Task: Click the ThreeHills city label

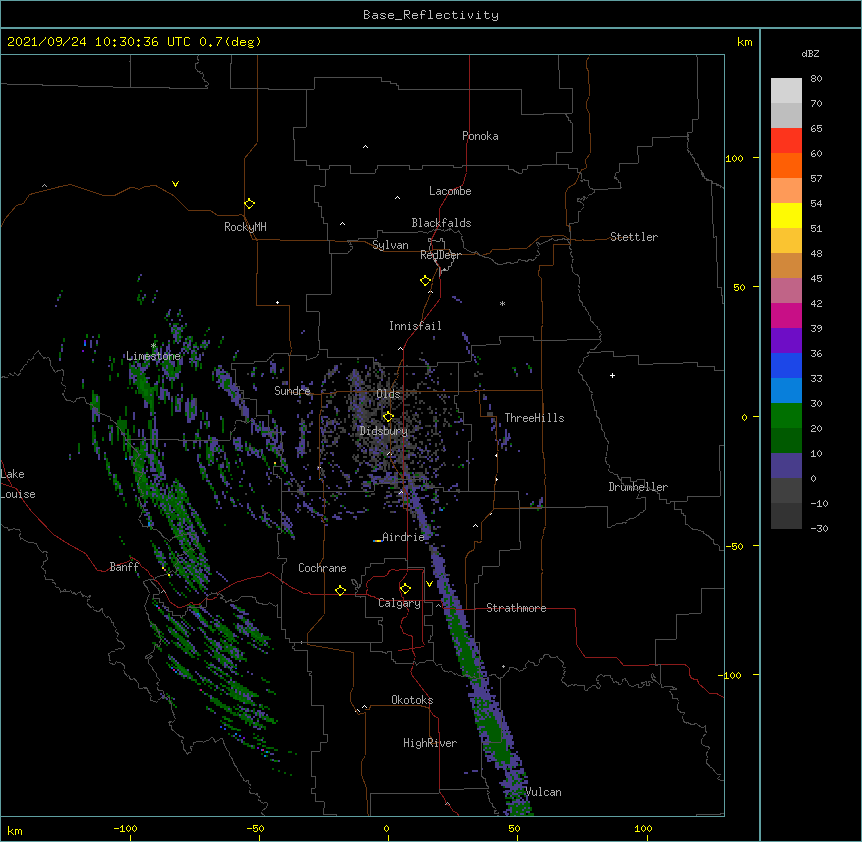Action: click(534, 418)
